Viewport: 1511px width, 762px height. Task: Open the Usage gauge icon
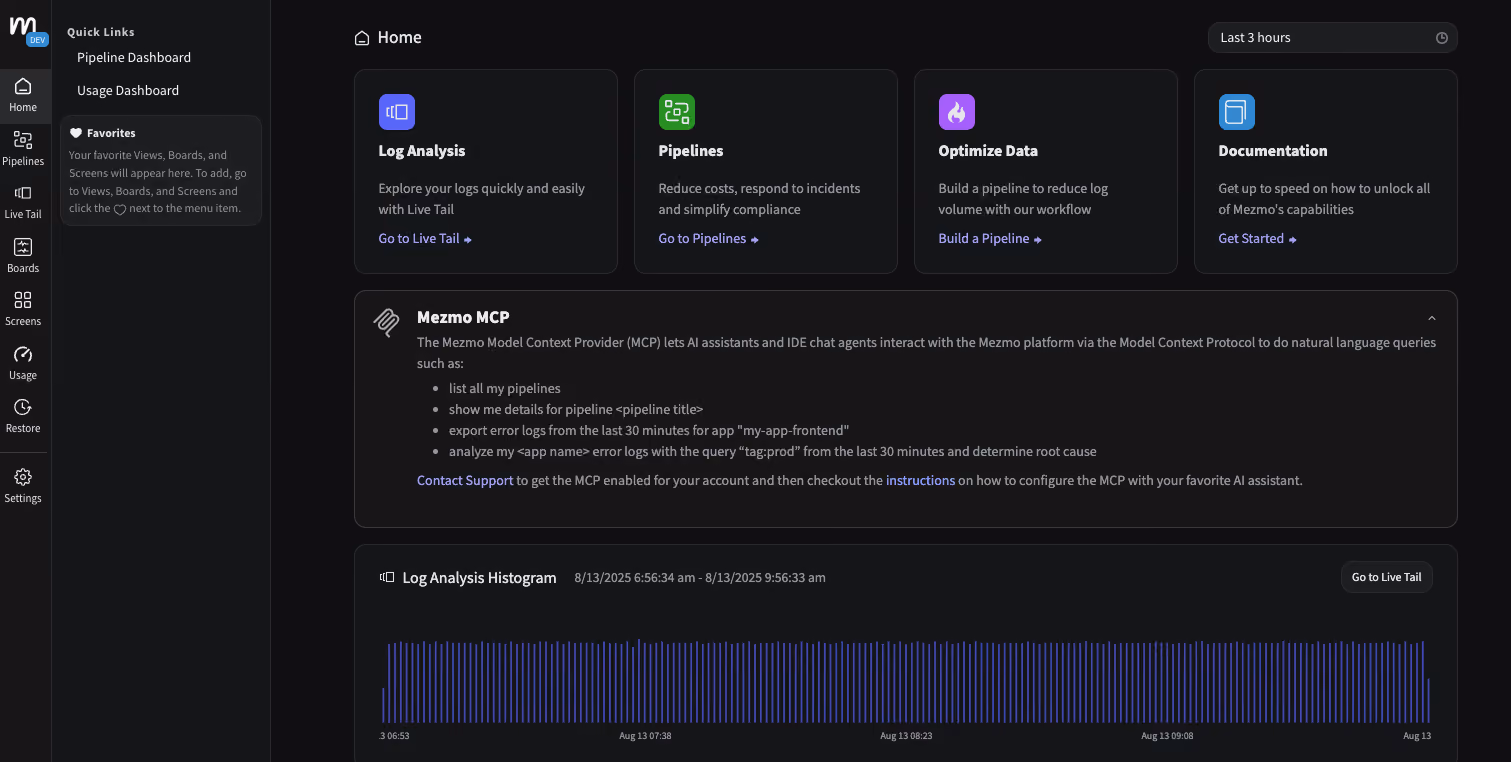coord(23,362)
